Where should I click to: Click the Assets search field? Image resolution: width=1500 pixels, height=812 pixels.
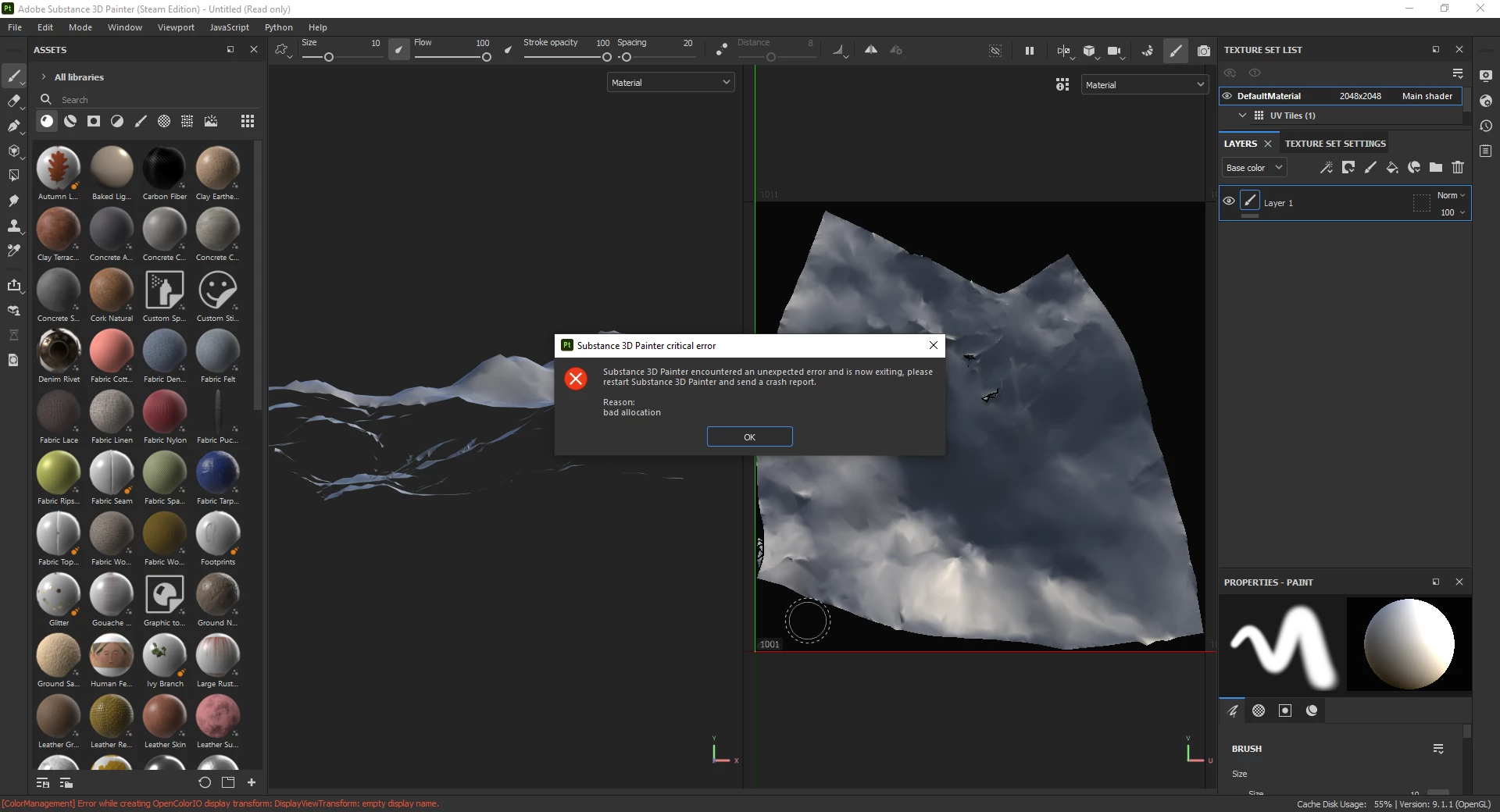click(148, 99)
